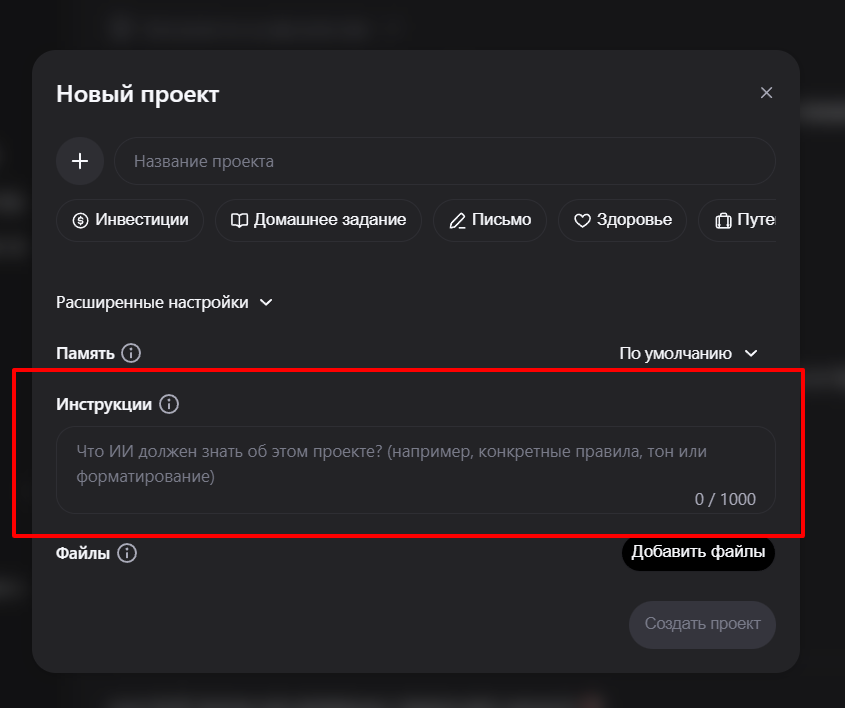Screen dimensions: 845x708
Task: Click the book icon on Домашнее задание chip
Action: click(239, 220)
